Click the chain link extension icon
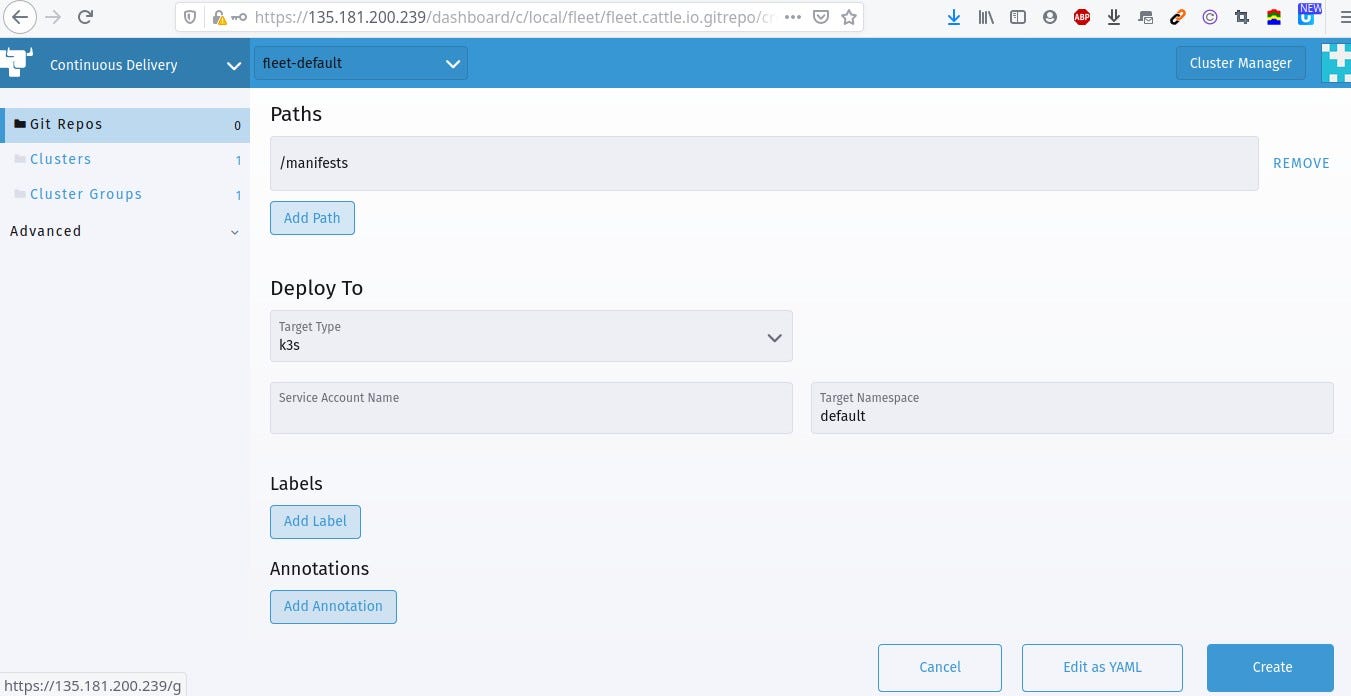Viewport: 1351px width, 696px height. click(1178, 17)
